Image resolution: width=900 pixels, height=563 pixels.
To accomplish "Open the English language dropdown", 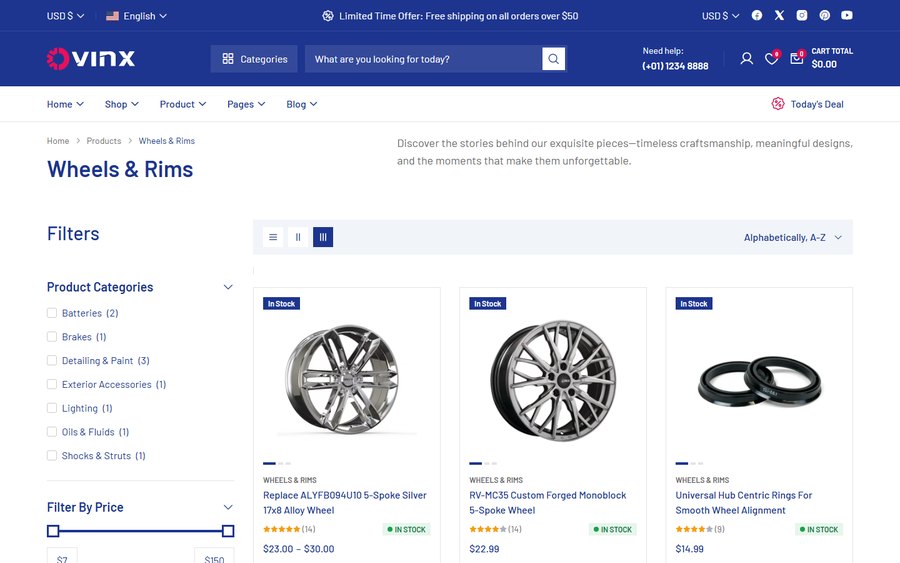I will [x=137, y=16].
